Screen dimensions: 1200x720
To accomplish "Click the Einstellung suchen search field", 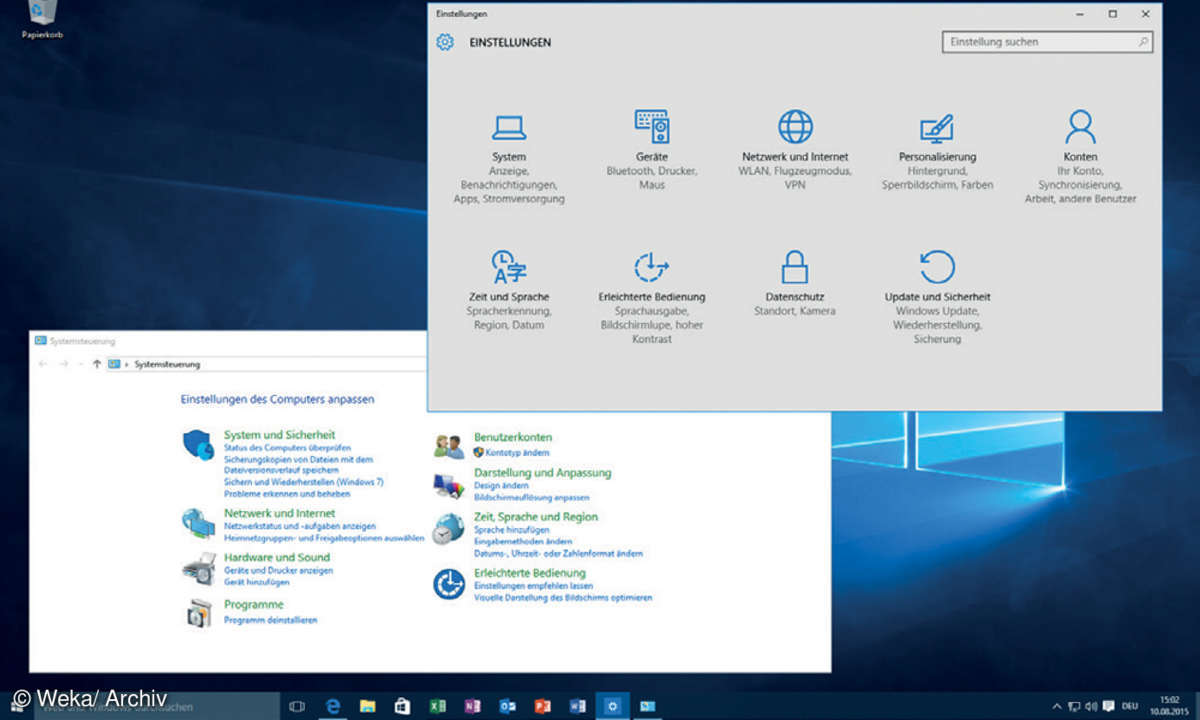I will click(1047, 42).
